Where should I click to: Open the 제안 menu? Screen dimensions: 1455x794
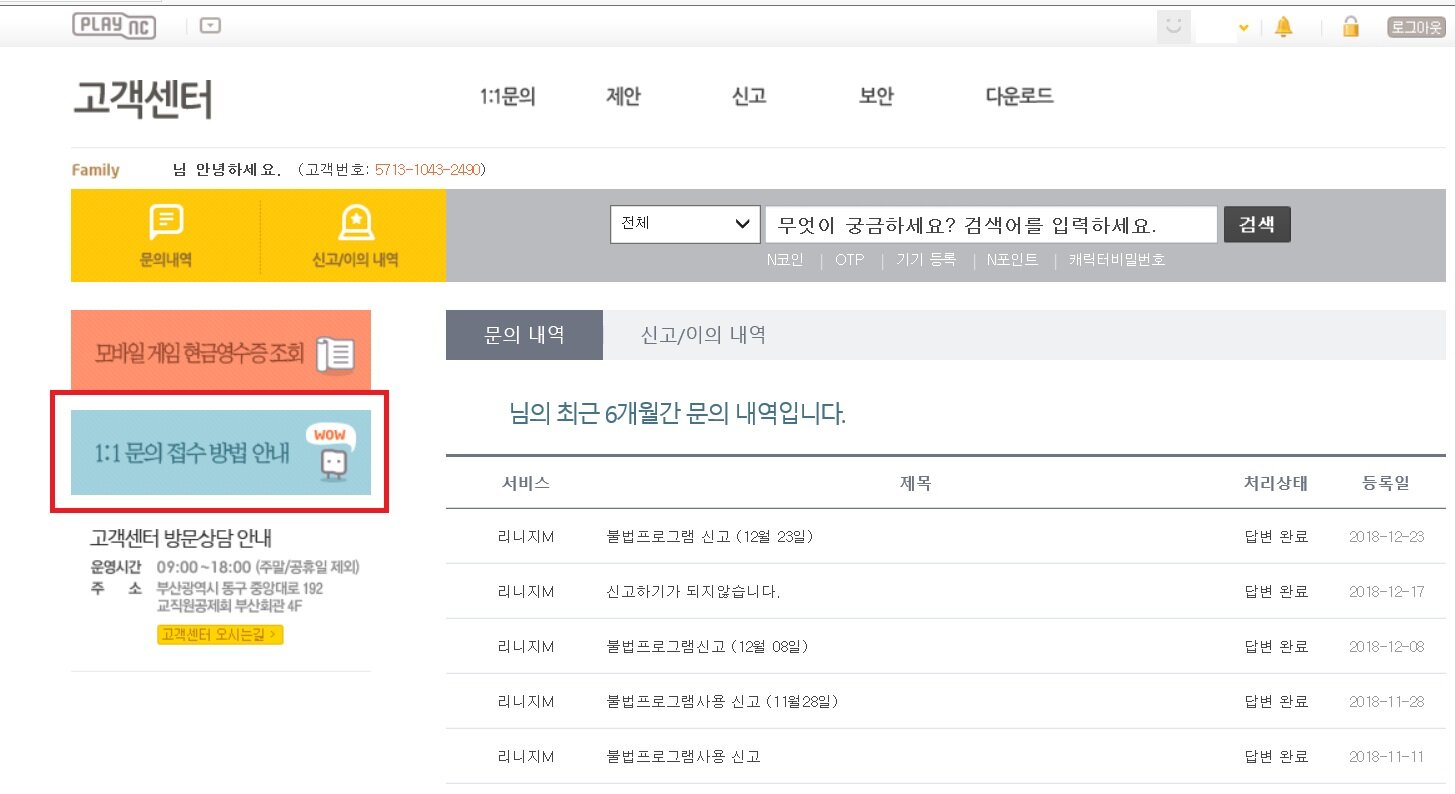tap(623, 97)
